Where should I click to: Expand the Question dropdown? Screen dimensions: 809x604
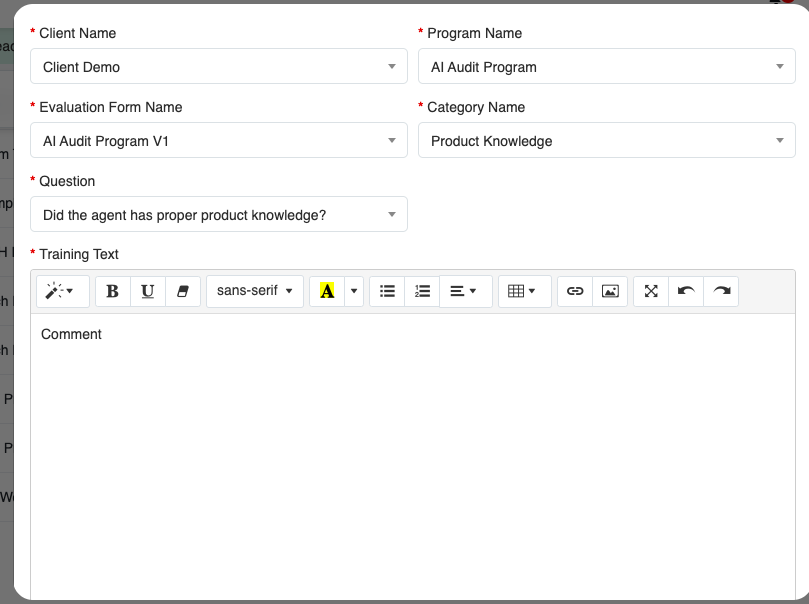219,215
